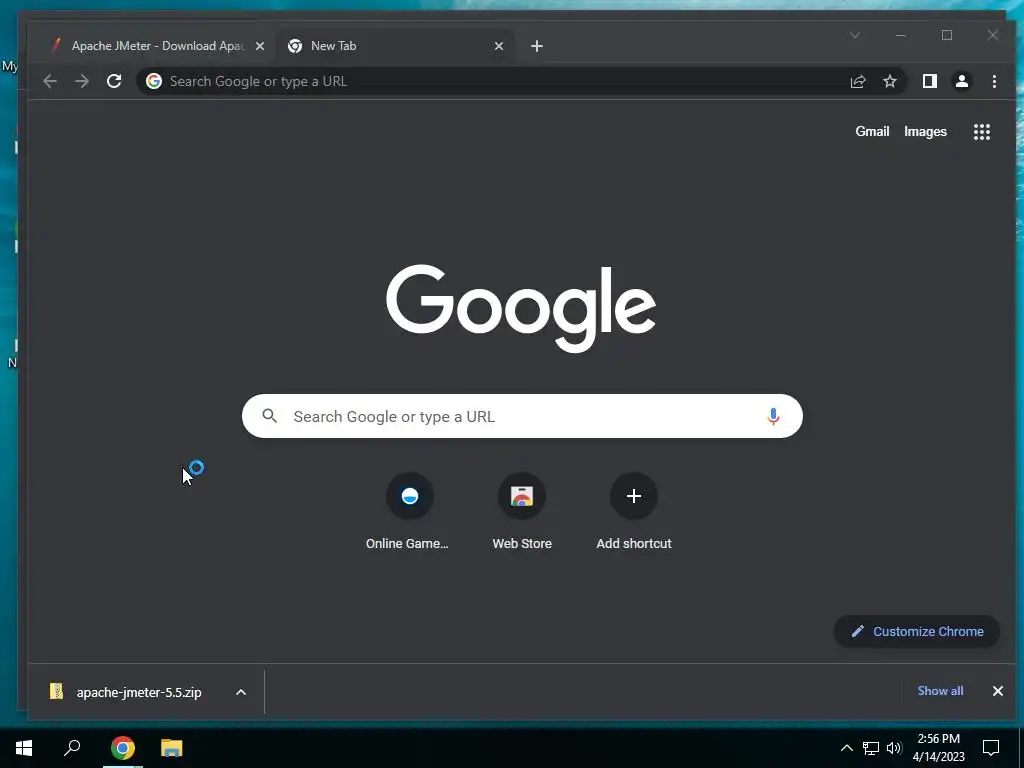Expand options for apache-jmeter-5.5.zip download

coord(241,692)
